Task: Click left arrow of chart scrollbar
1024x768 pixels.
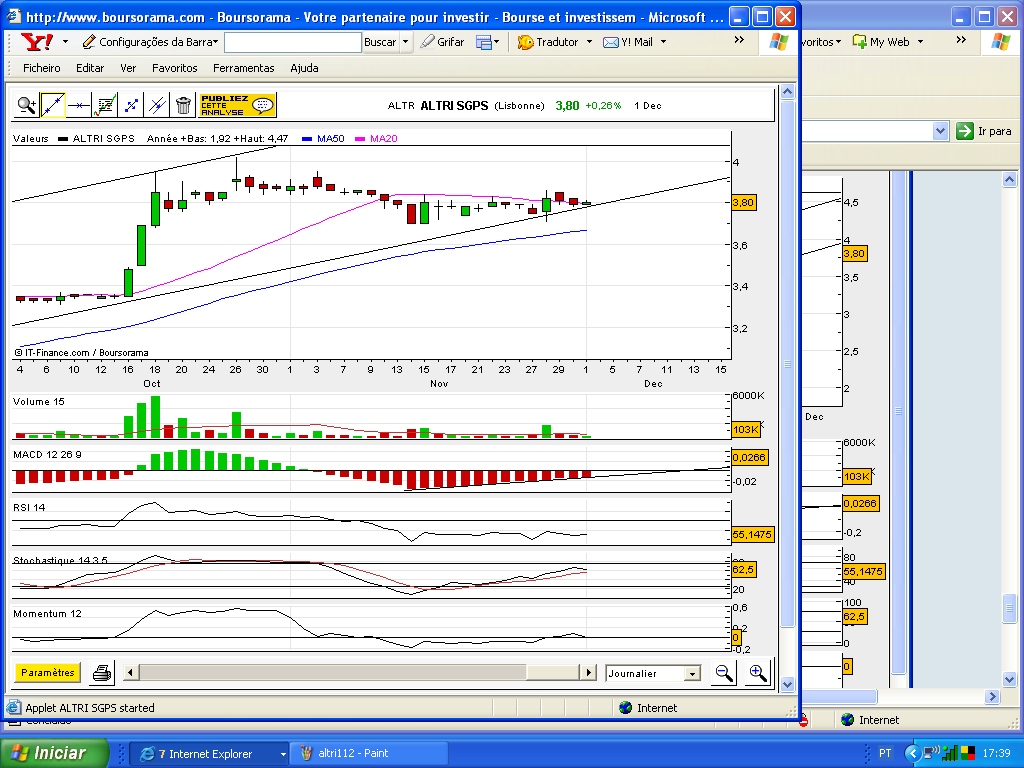Action: tap(131, 673)
